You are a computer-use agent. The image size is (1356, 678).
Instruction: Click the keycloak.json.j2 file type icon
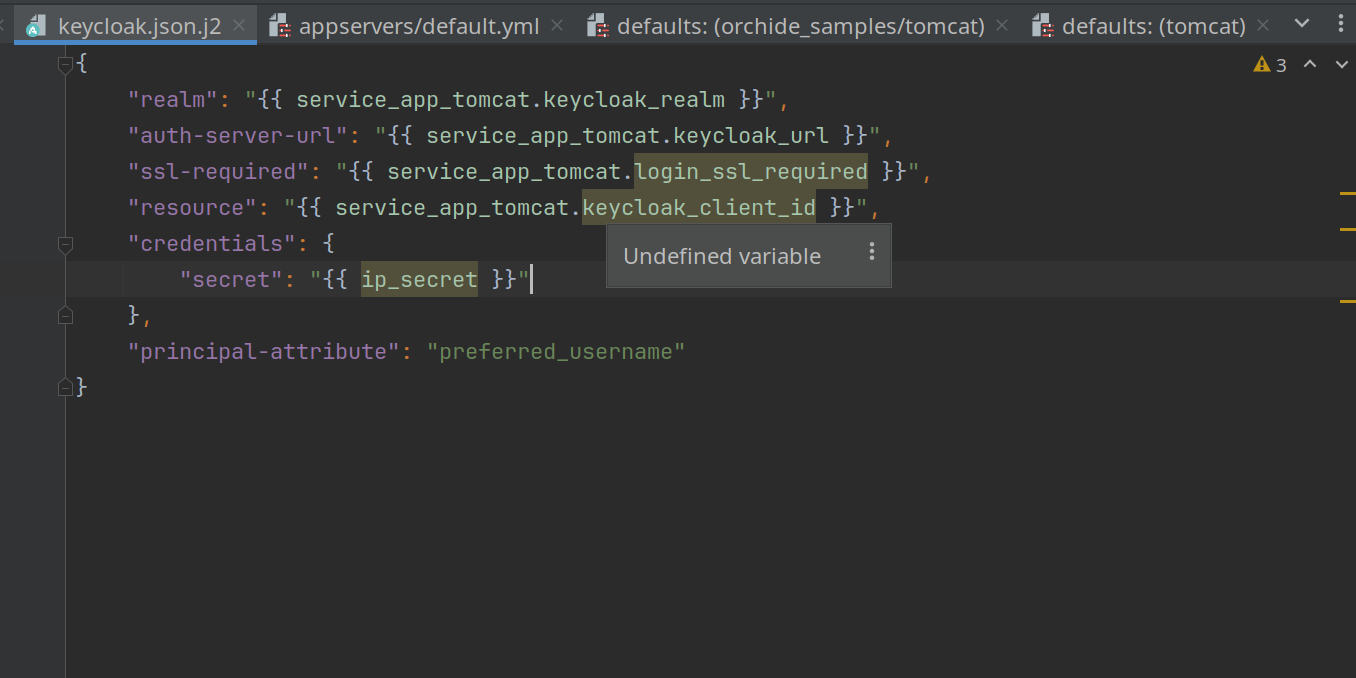click(x=36, y=26)
